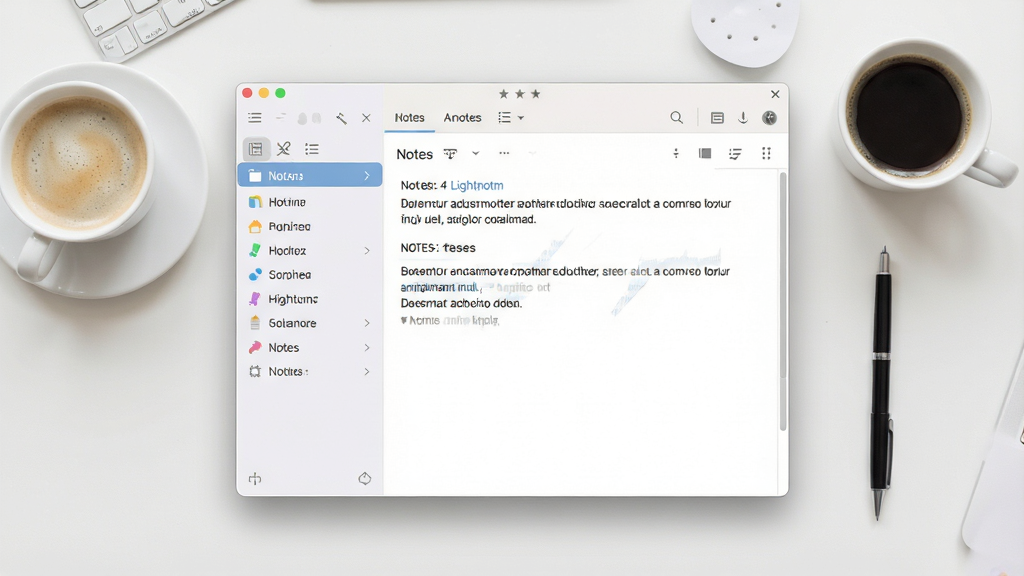Click the green flag icon by Hocitez
The image size is (1024, 576).
[x=255, y=251]
